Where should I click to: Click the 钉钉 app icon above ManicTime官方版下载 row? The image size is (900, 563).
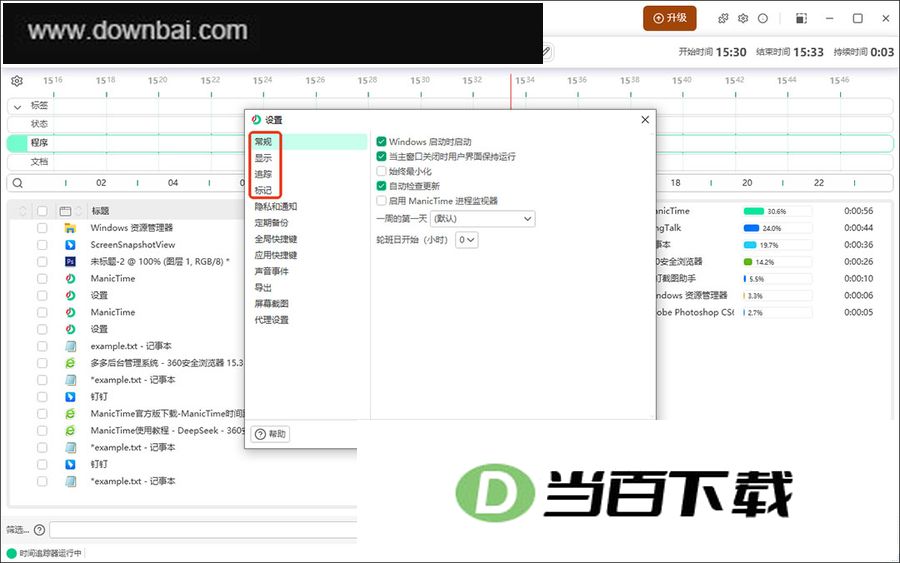pos(70,397)
